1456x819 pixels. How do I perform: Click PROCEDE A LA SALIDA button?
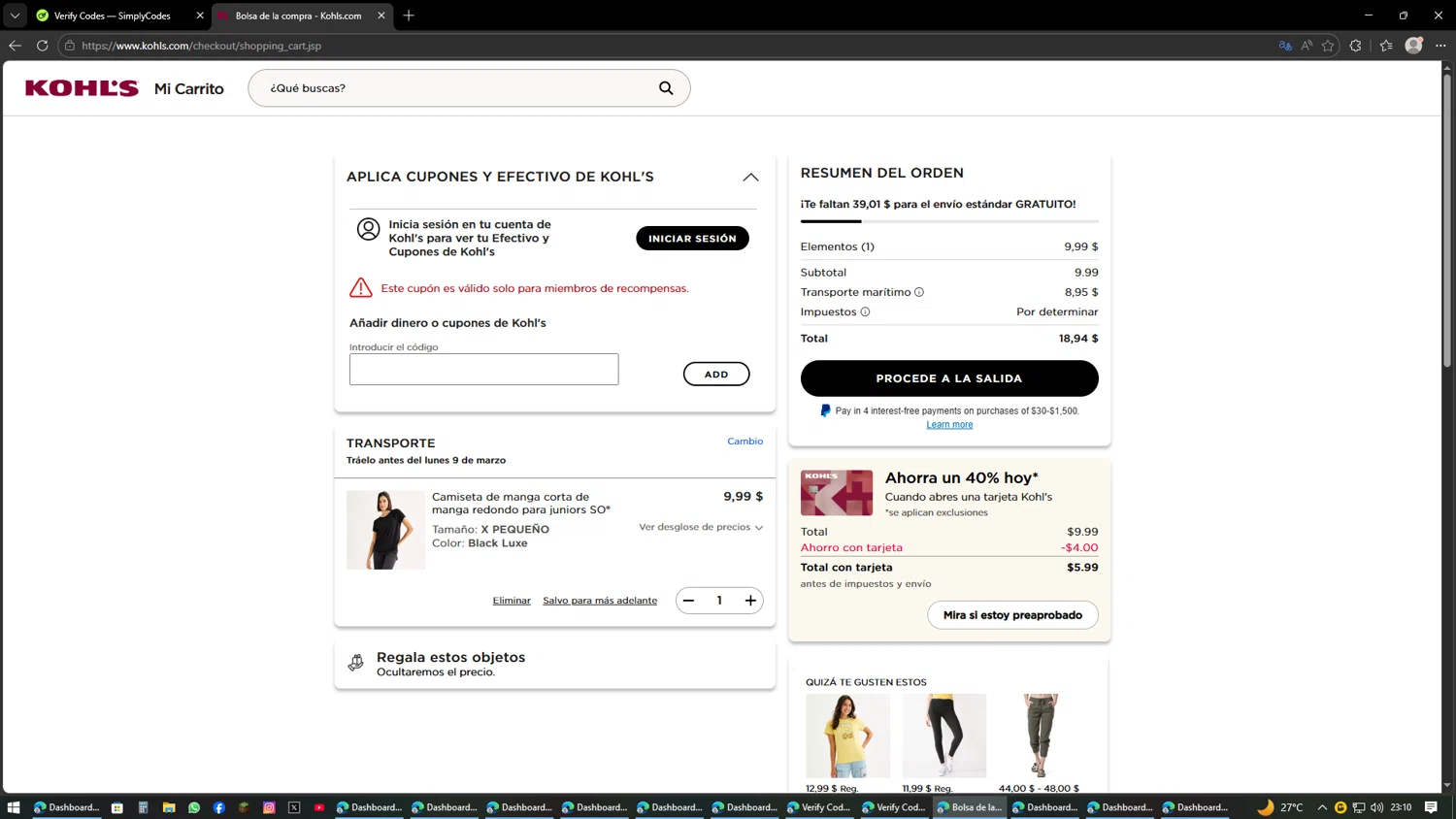[949, 378]
